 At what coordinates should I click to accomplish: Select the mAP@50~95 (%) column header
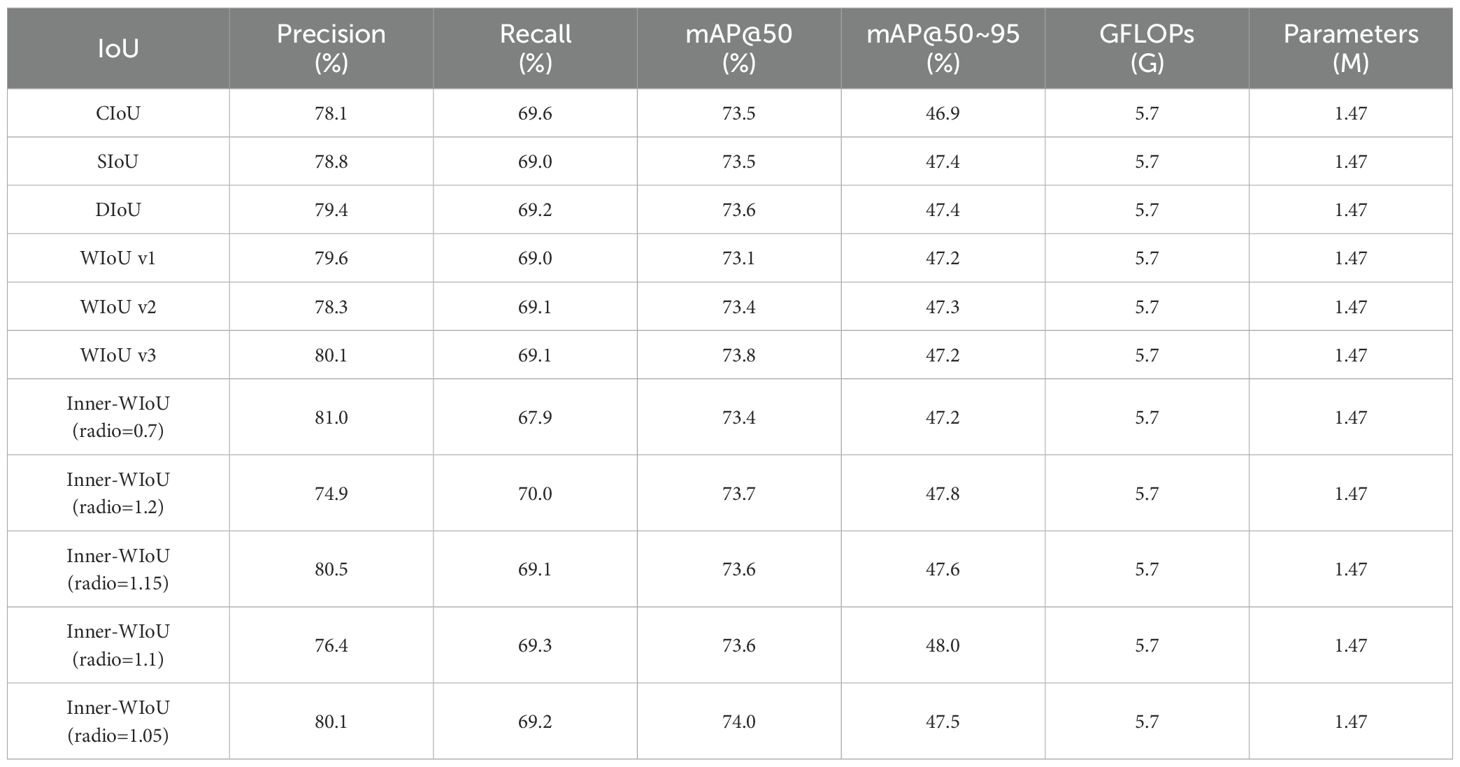click(x=943, y=48)
